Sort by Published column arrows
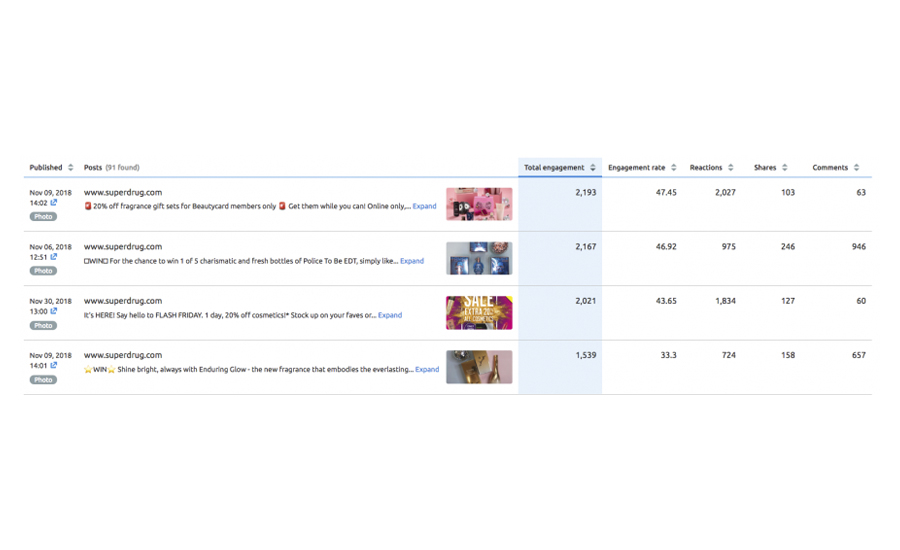This screenshot has width=900, height=550. [x=70, y=168]
